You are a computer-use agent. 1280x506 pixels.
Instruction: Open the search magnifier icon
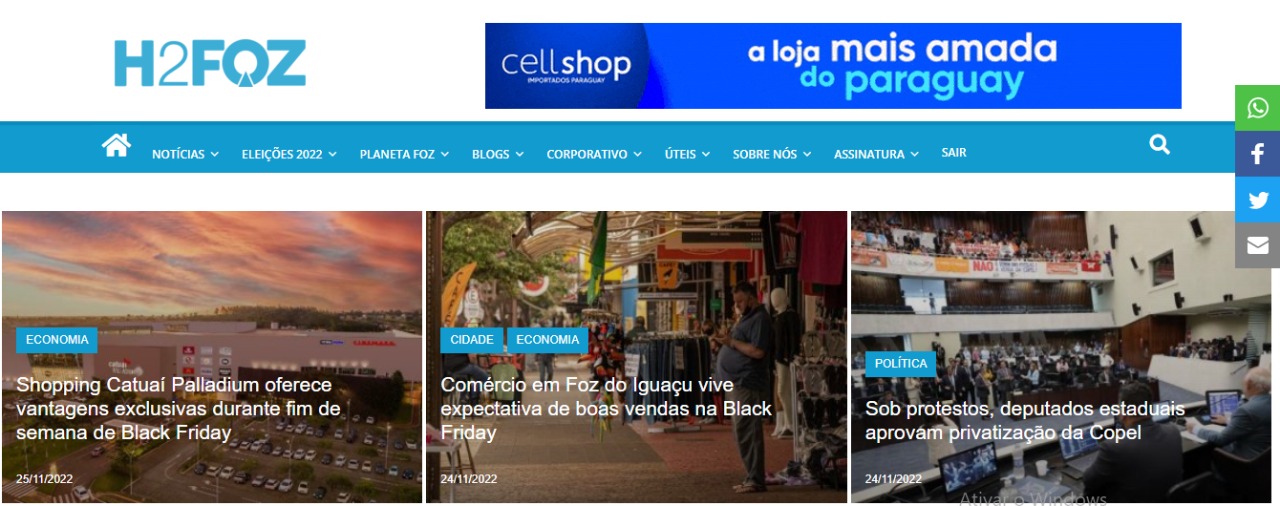point(1159,145)
